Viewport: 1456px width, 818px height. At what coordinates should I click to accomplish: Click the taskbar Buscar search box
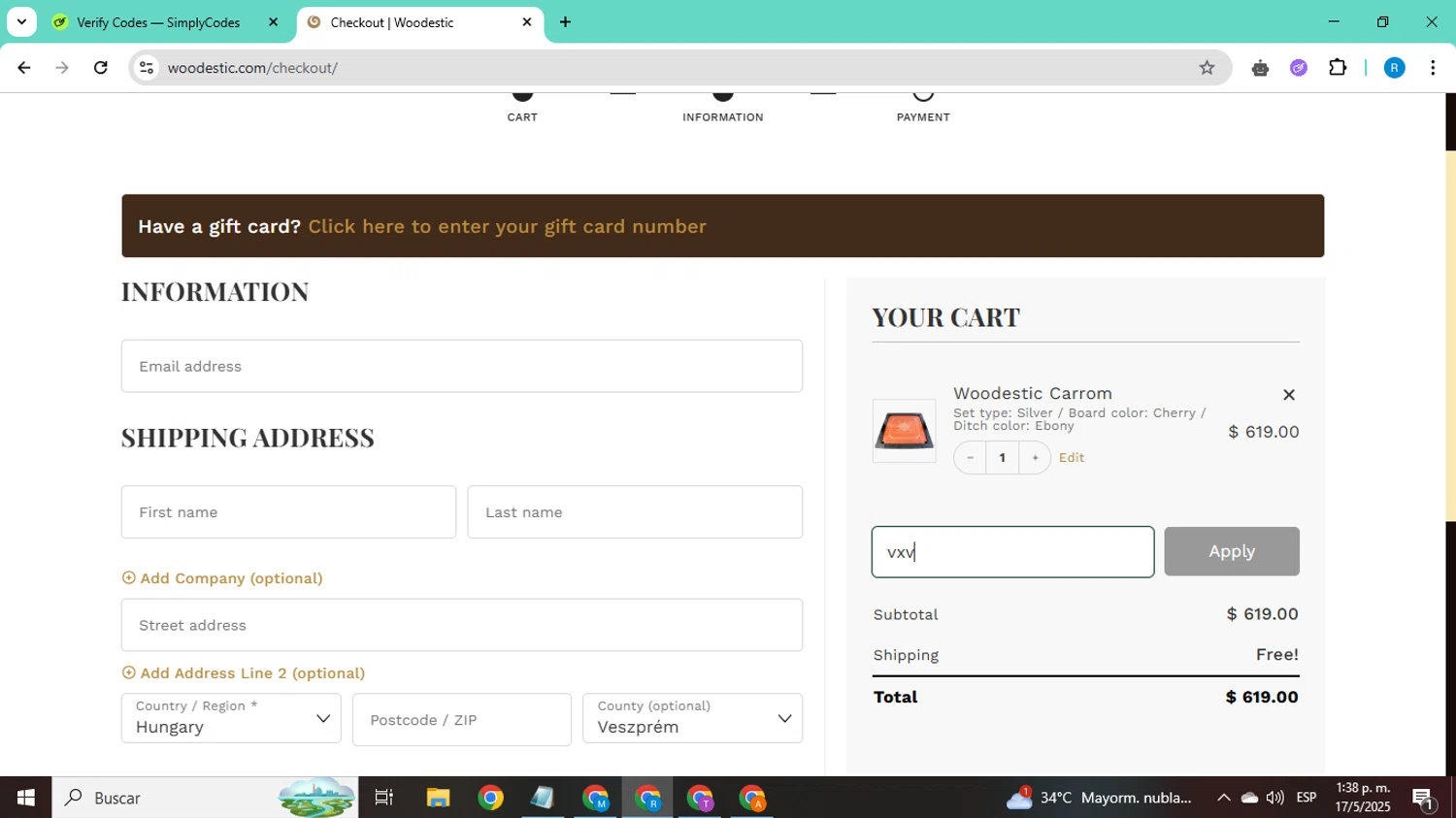coord(205,798)
